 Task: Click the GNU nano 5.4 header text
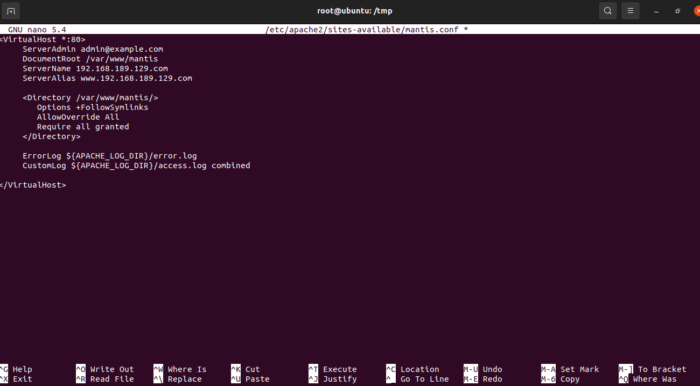37,29
